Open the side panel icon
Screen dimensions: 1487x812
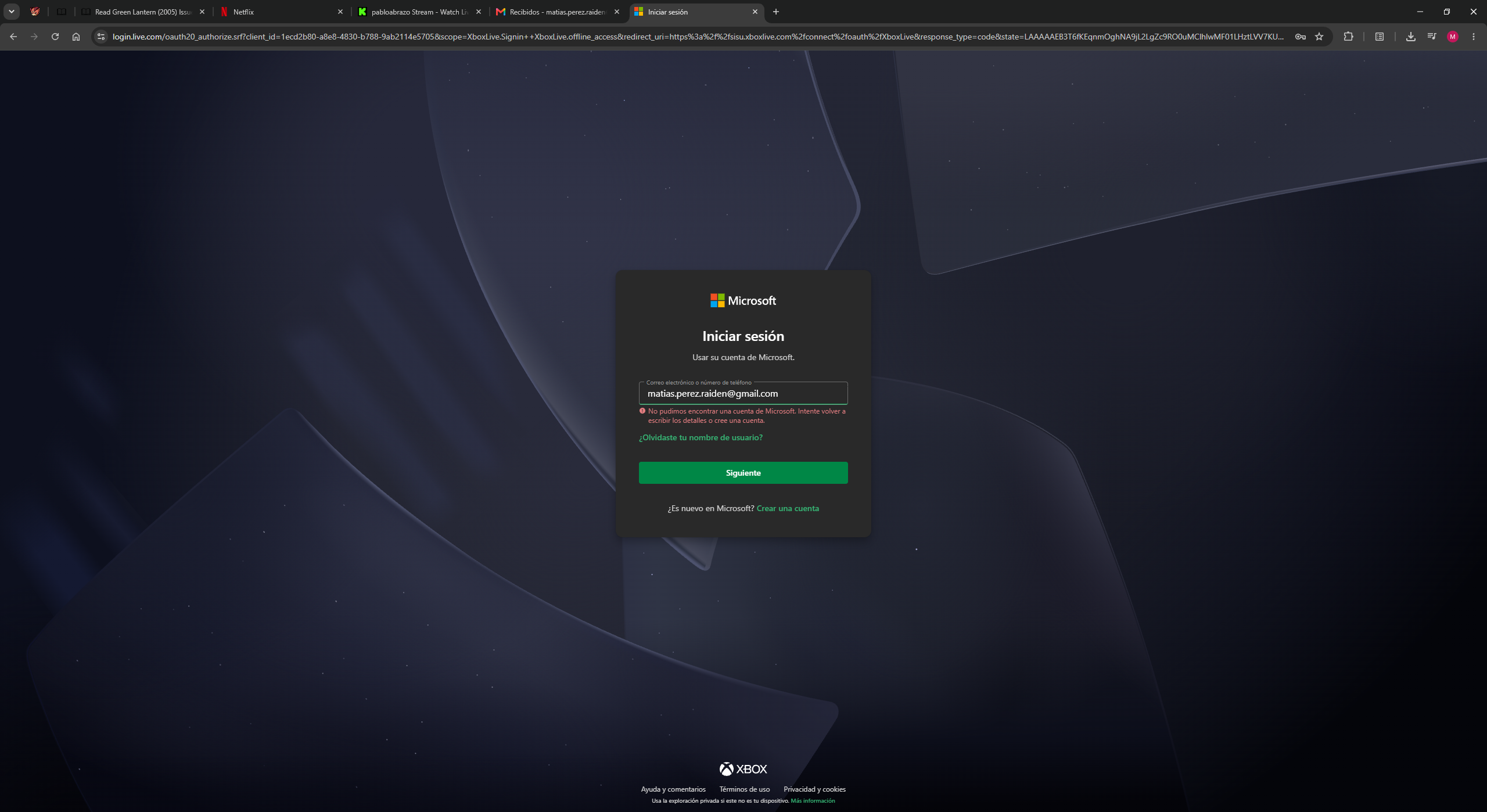[1380, 37]
